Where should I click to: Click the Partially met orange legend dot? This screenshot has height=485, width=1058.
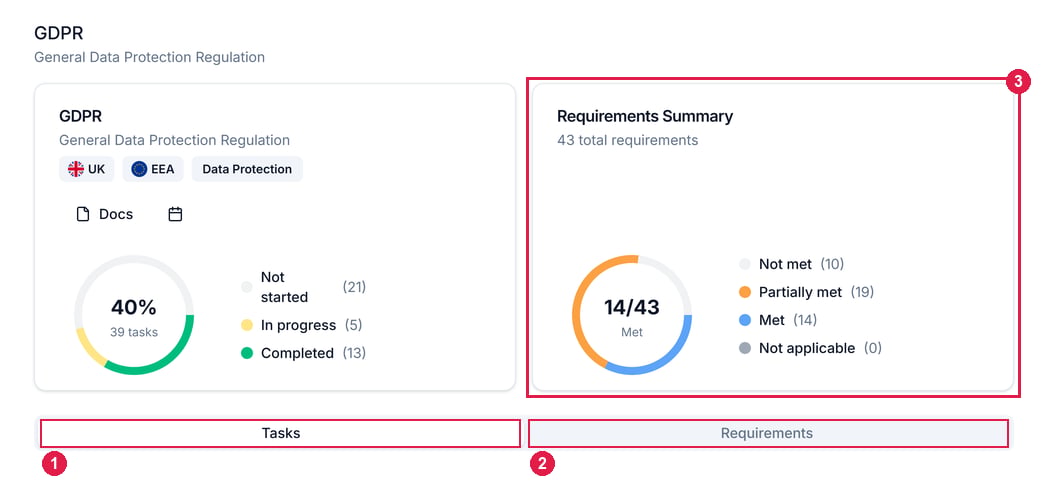745,292
